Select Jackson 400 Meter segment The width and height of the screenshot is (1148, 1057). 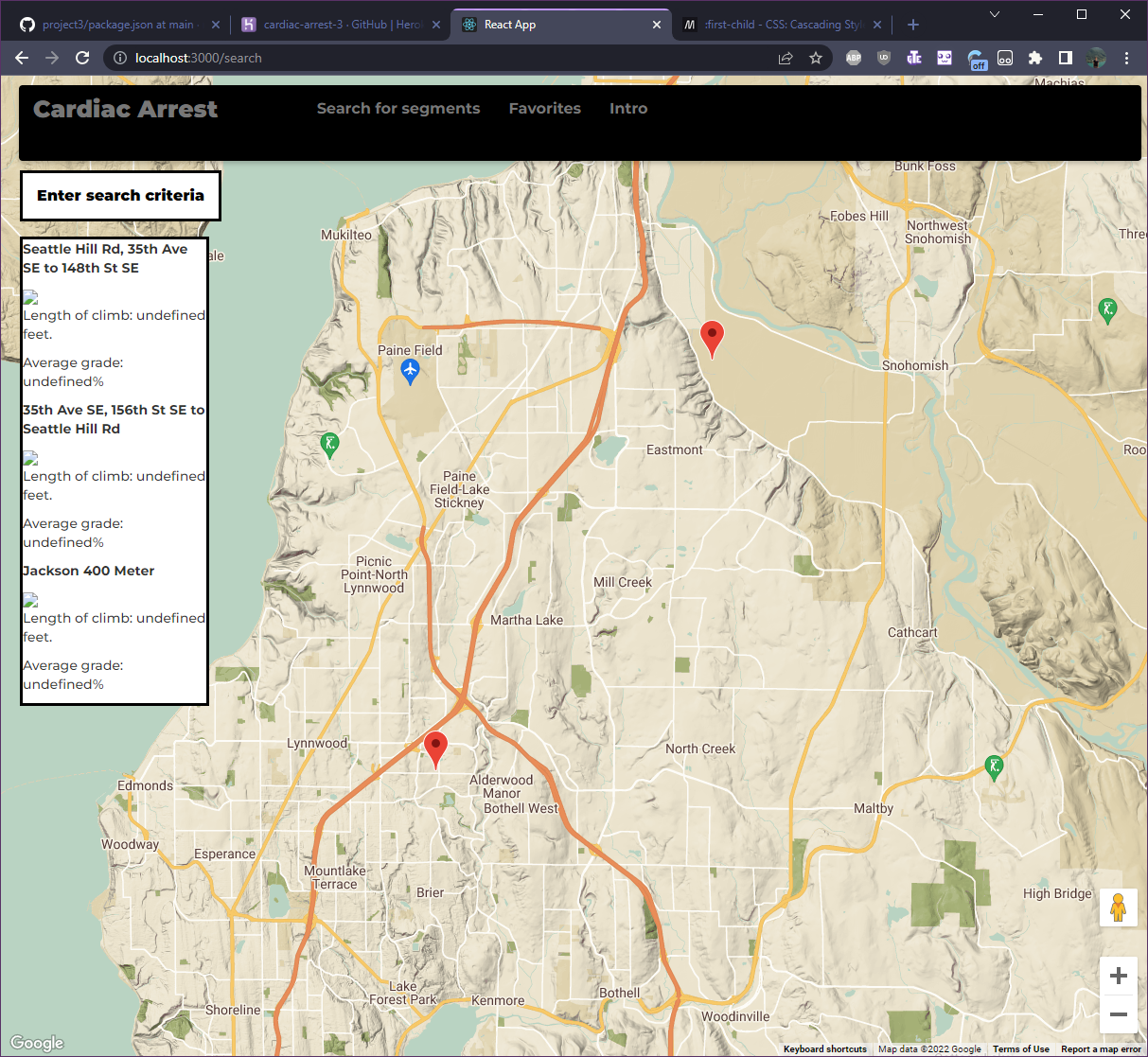[89, 571]
